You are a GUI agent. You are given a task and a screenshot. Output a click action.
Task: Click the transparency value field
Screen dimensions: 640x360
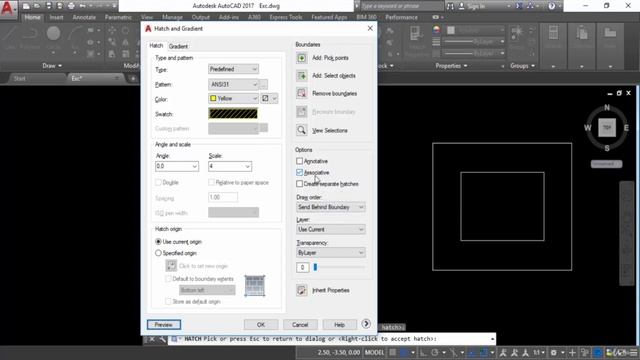pos(302,267)
